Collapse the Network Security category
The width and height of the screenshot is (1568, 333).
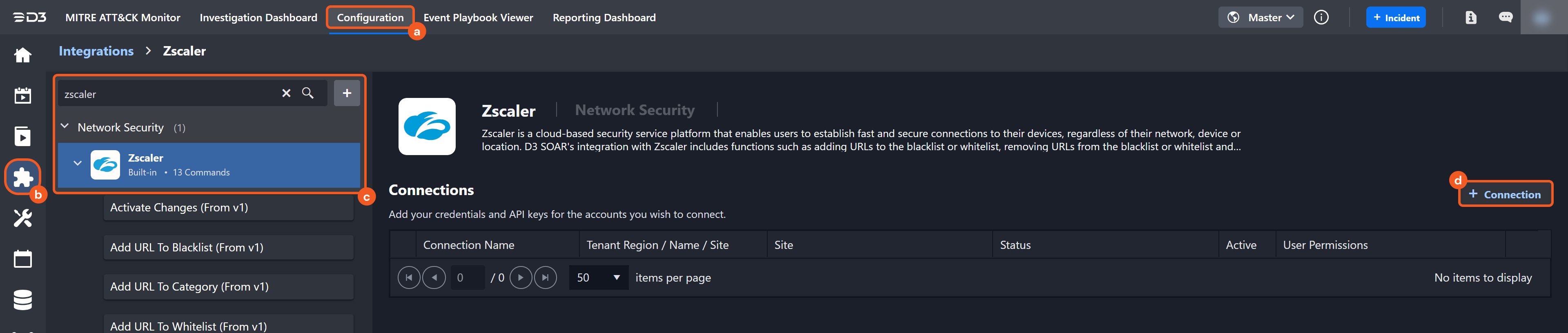click(x=65, y=127)
